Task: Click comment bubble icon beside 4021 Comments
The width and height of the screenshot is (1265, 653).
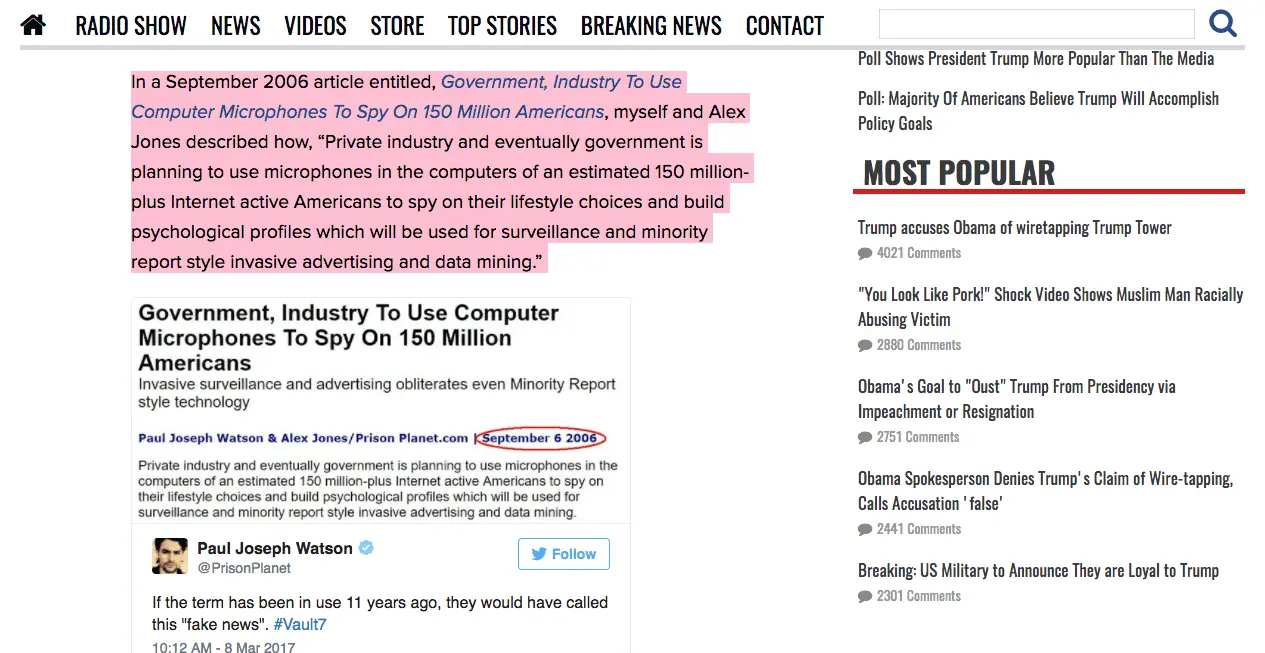Action: click(865, 254)
